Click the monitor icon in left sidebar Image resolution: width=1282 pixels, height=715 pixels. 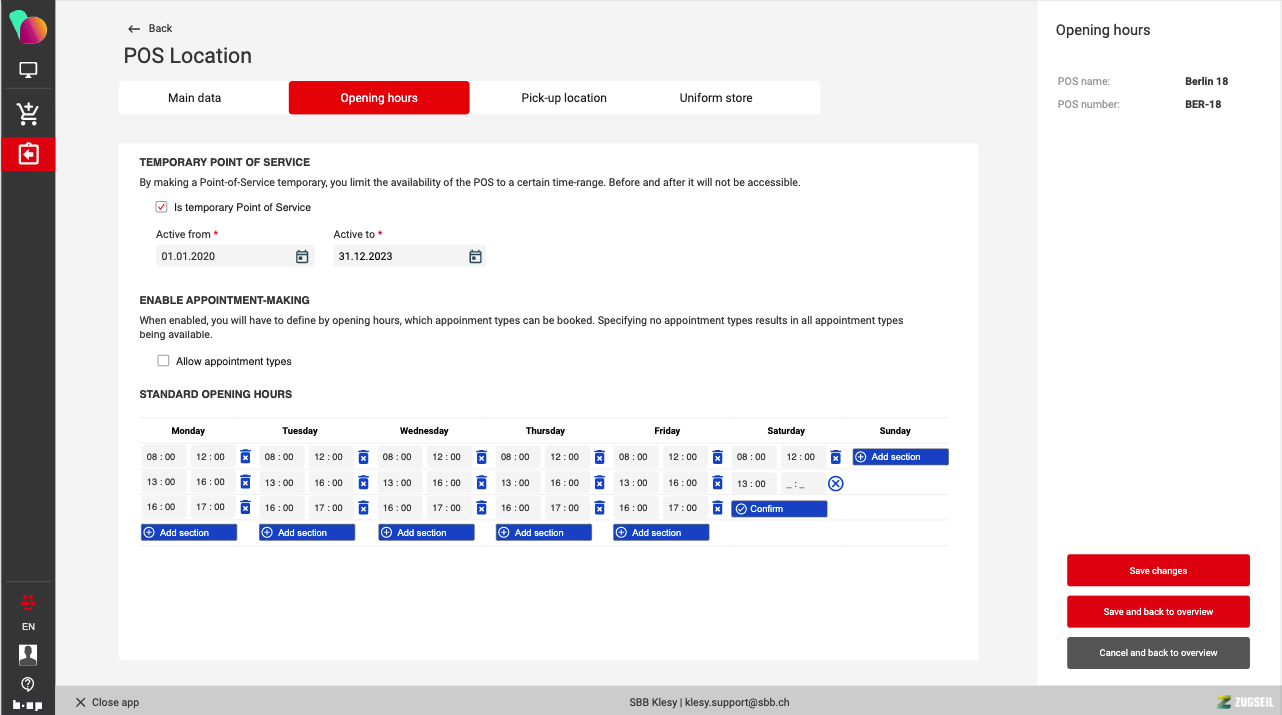pos(28,71)
